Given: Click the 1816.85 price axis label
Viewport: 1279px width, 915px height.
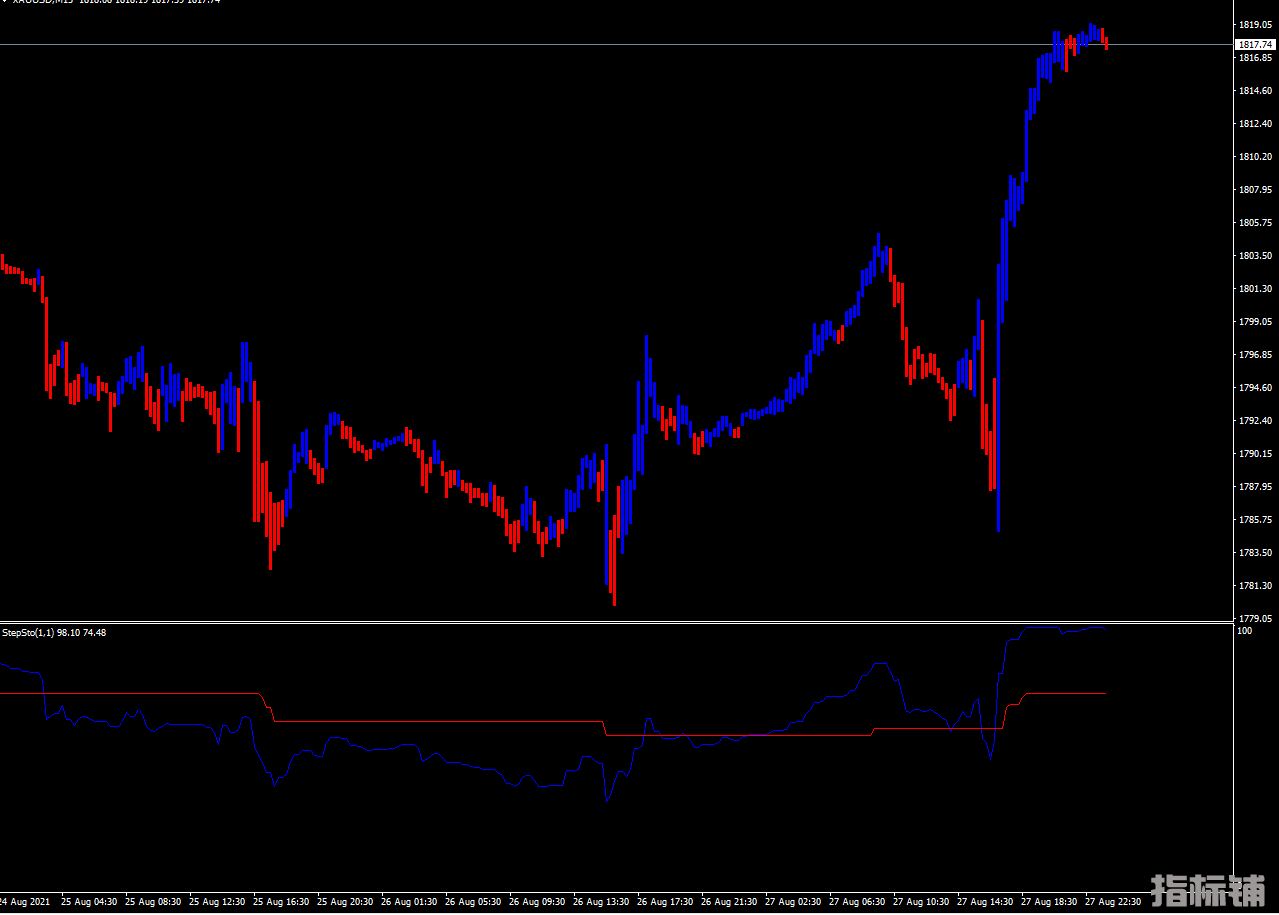Looking at the screenshot, I should [1254, 58].
